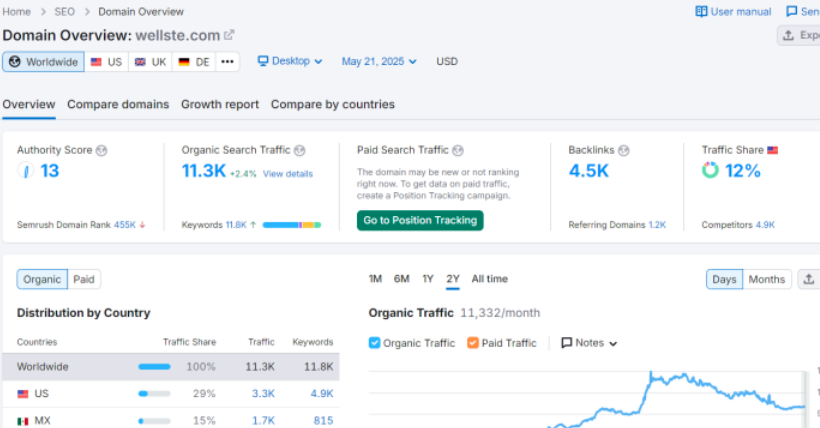This screenshot has width=820, height=428.
Task: Set chart range to All time
Action: pos(489,279)
